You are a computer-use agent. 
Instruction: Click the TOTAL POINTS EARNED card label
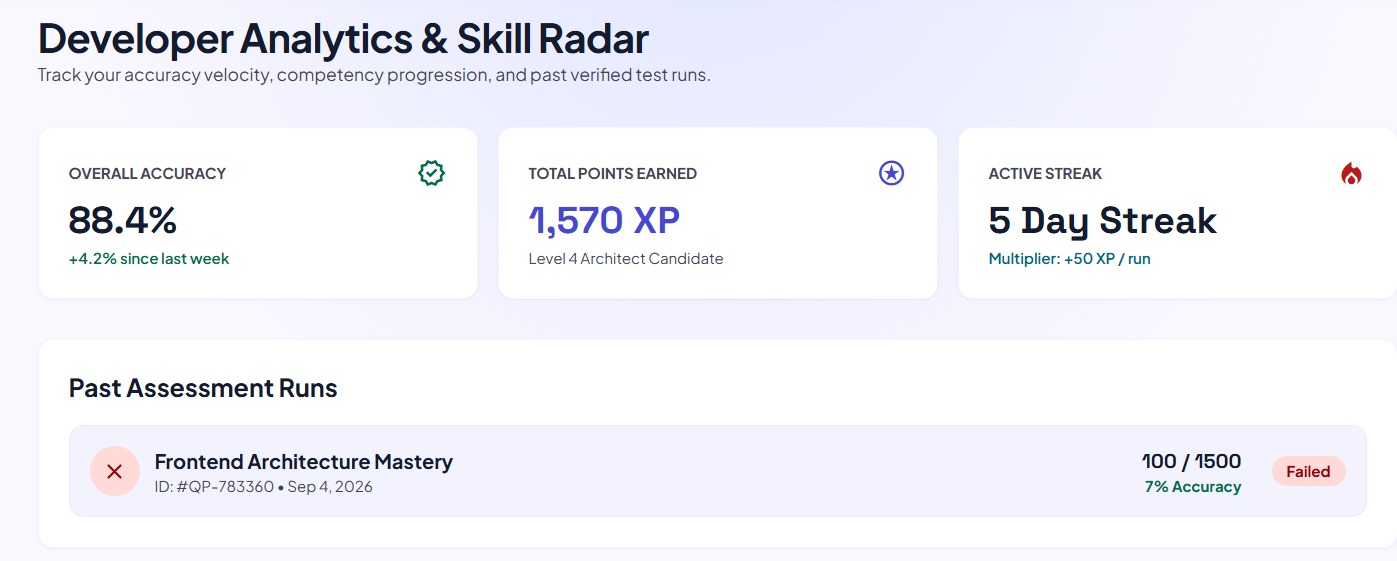coord(613,173)
